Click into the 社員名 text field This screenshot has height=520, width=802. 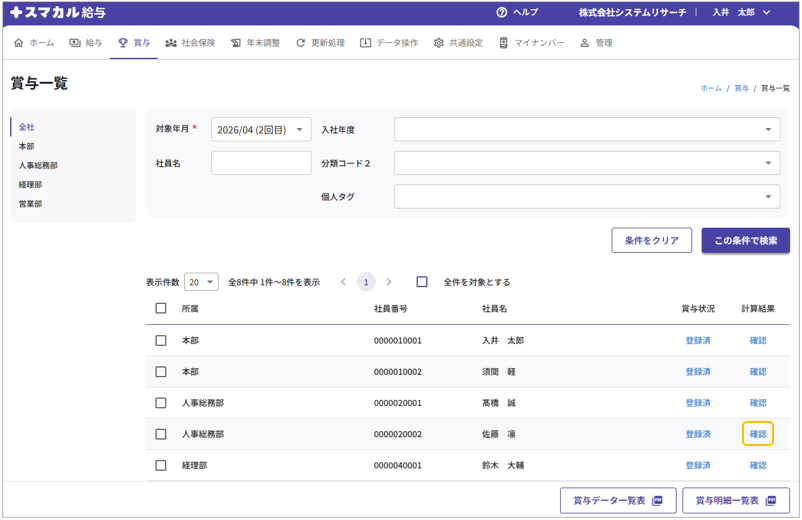coord(261,163)
